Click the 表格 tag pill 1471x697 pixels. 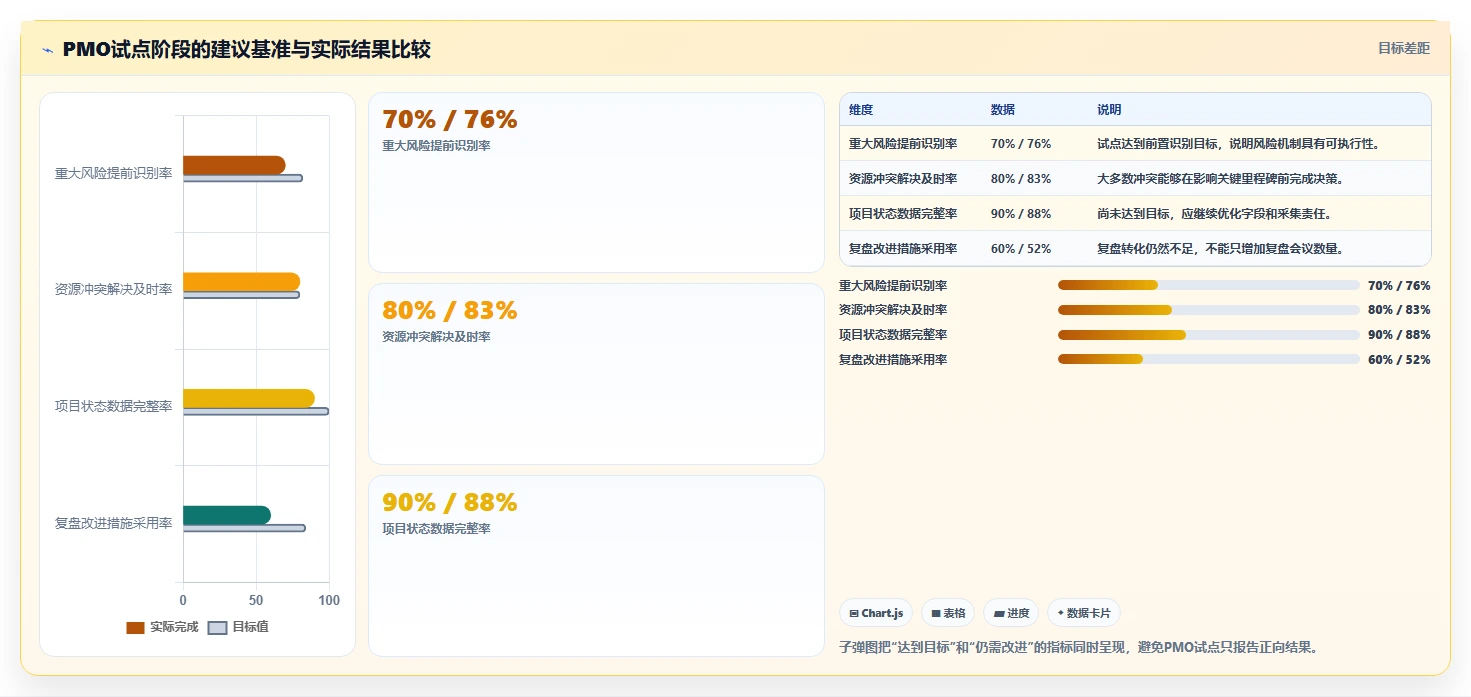[948, 613]
